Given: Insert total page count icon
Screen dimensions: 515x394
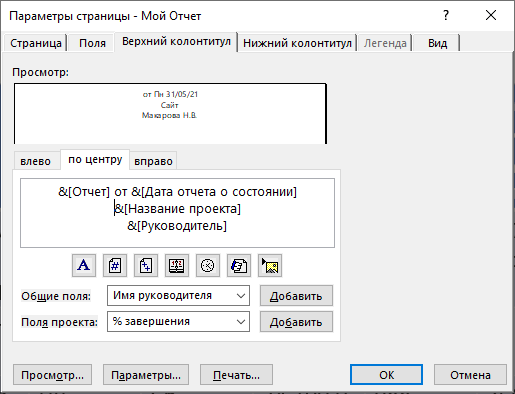Looking at the screenshot, I should (x=146, y=266).
